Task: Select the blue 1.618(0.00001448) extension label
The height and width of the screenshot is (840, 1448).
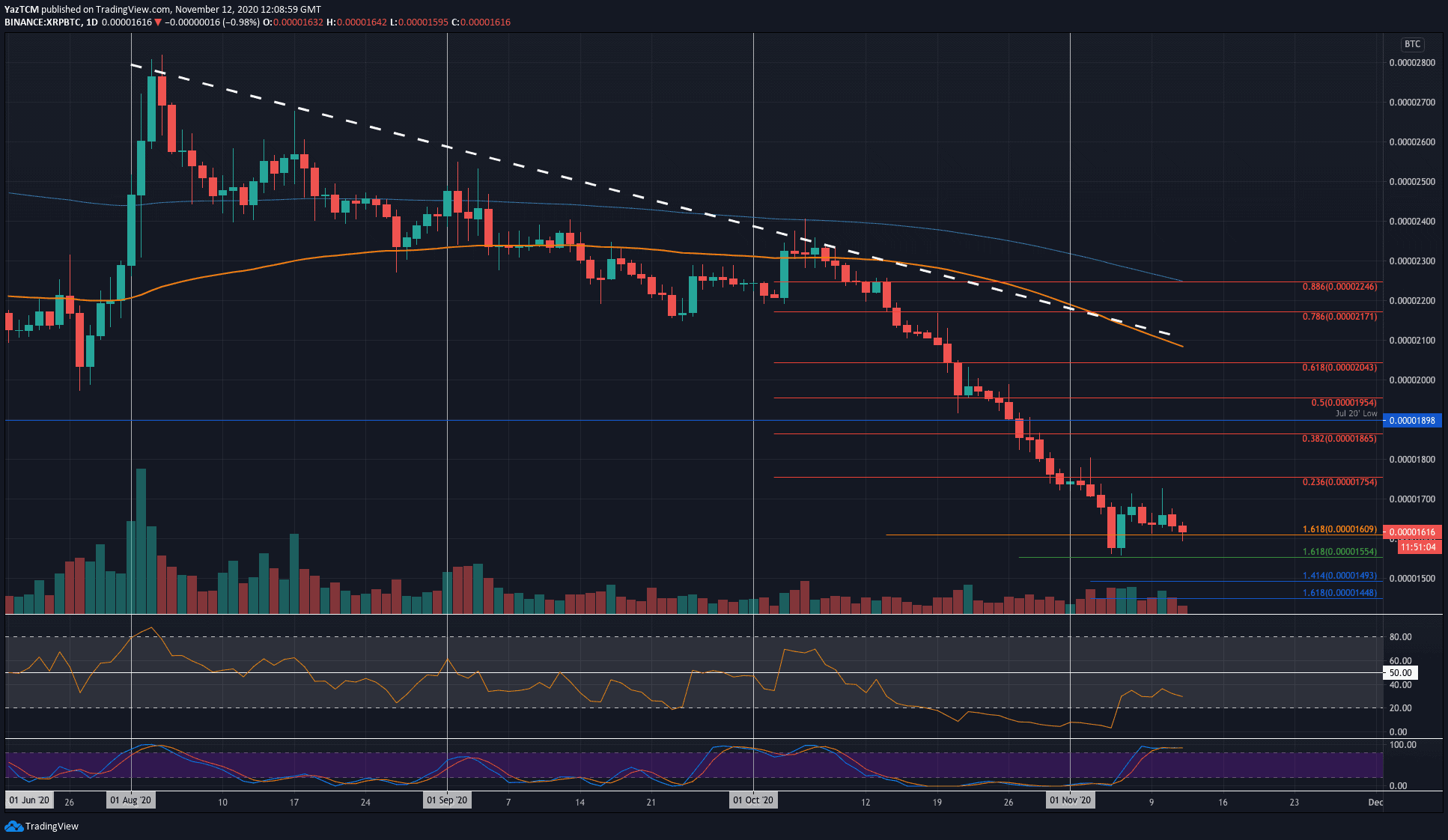Action: [x=1339, y=593]
